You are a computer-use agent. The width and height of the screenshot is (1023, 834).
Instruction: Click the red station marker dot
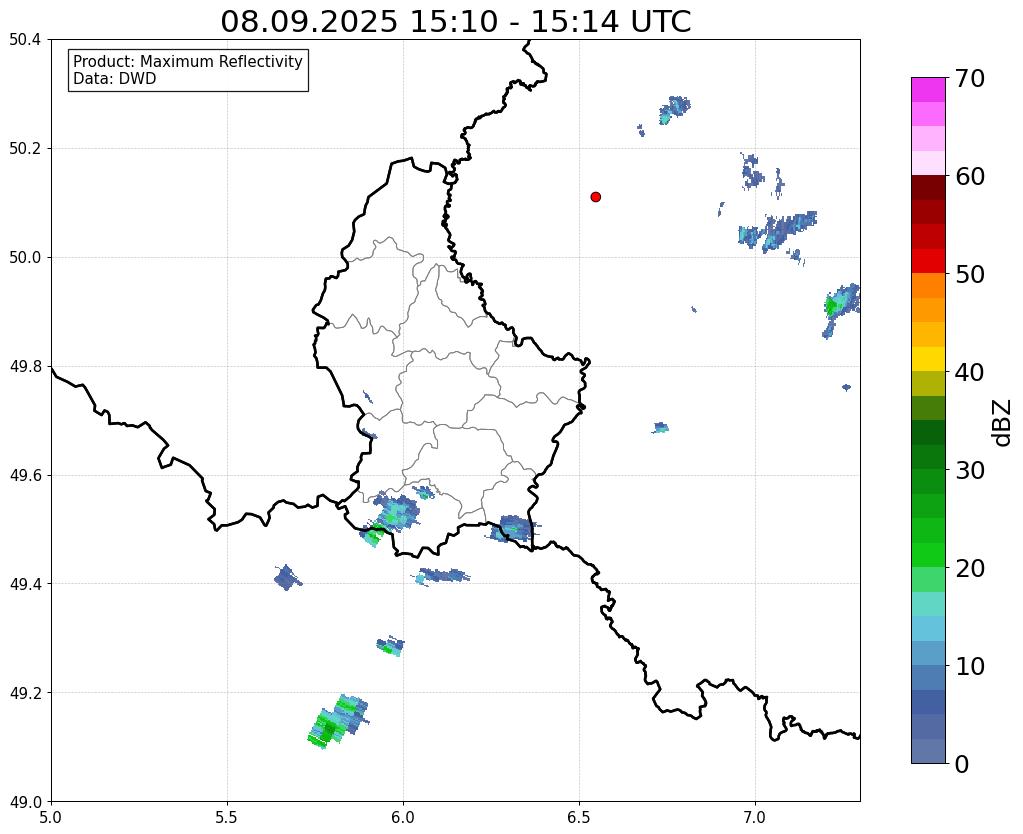click(x=596, y=196)
